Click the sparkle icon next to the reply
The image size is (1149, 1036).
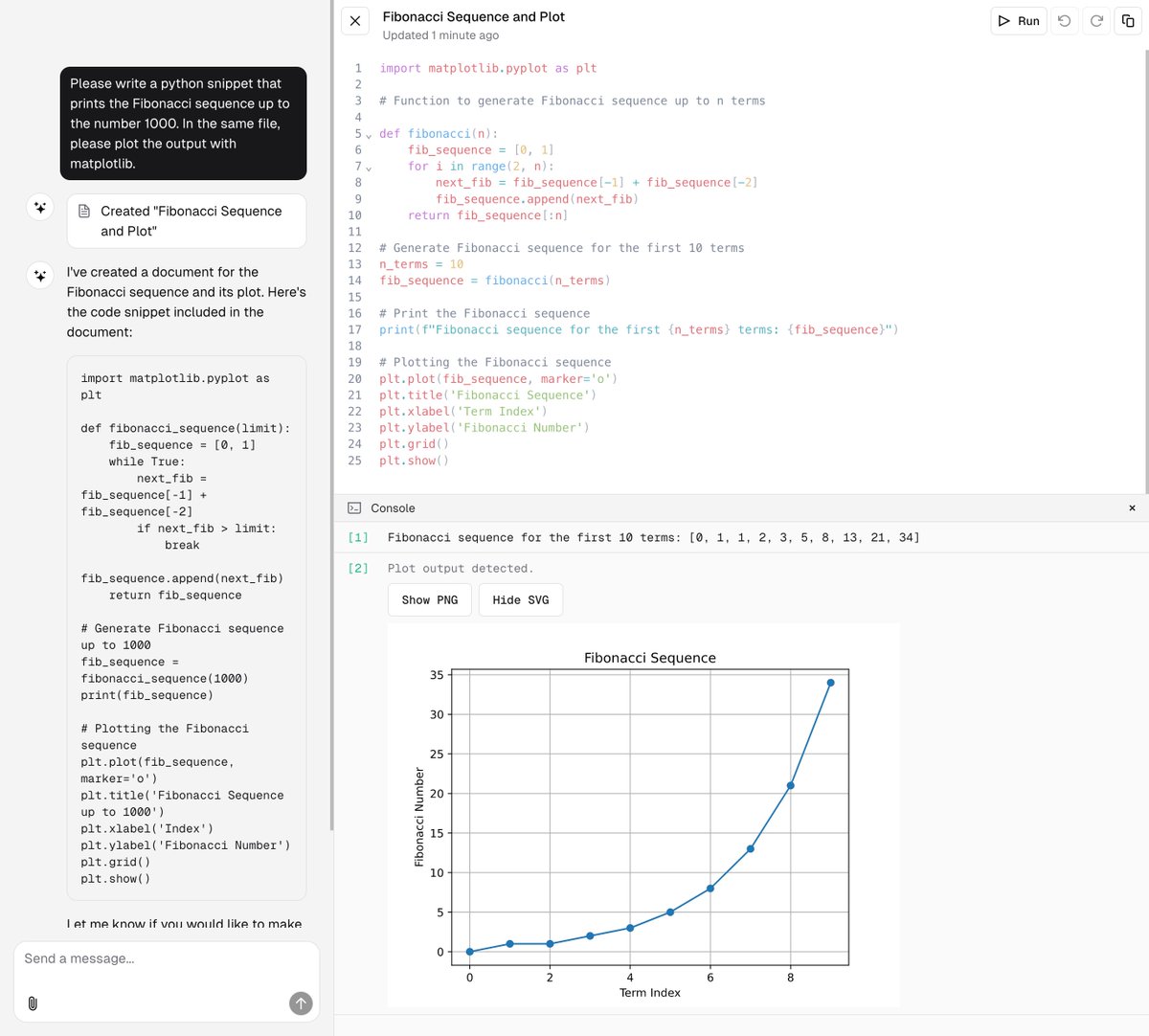click(x=39, y=275)
